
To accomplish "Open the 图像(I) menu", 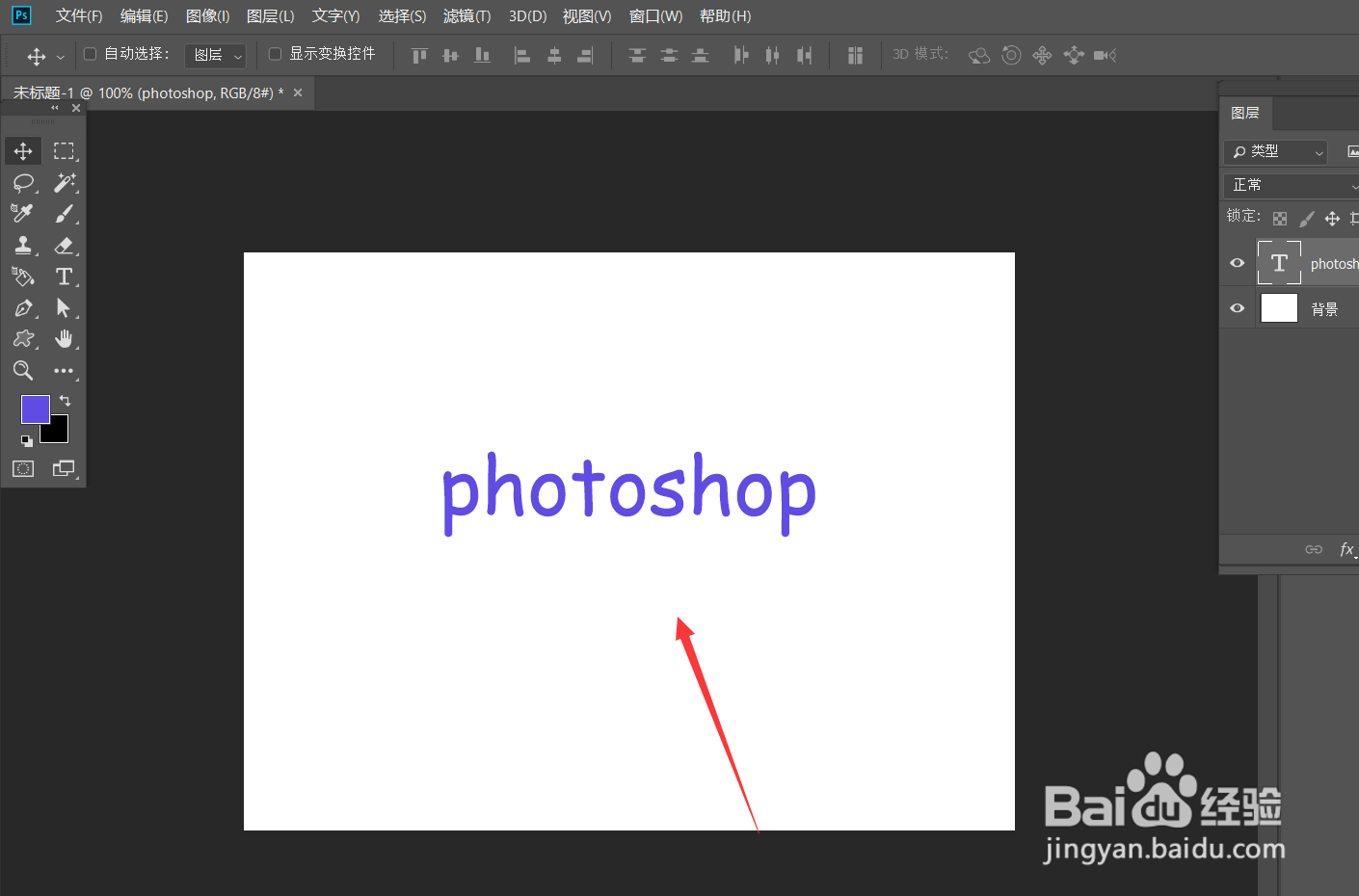I will [x=207, y=16].
